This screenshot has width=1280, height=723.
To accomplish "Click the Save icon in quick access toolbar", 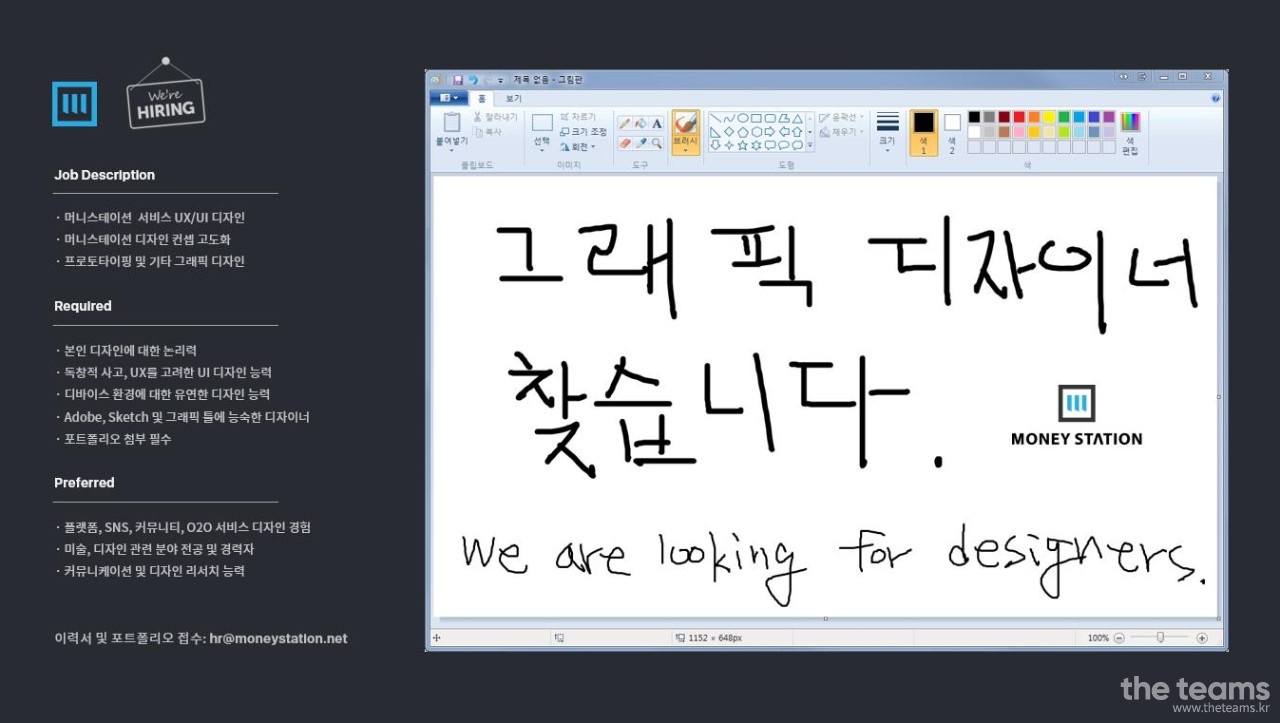I will pos(458,80).
